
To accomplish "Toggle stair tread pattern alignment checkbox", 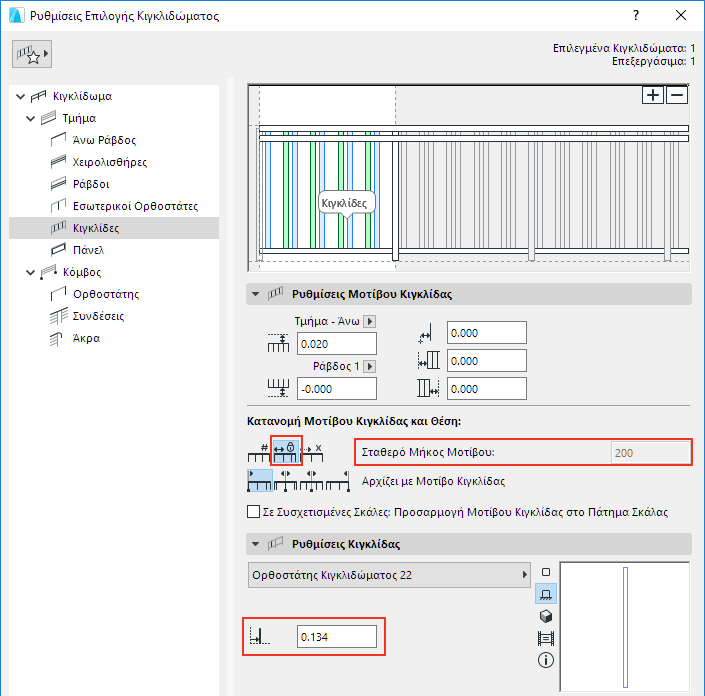I will click(254, 512).
